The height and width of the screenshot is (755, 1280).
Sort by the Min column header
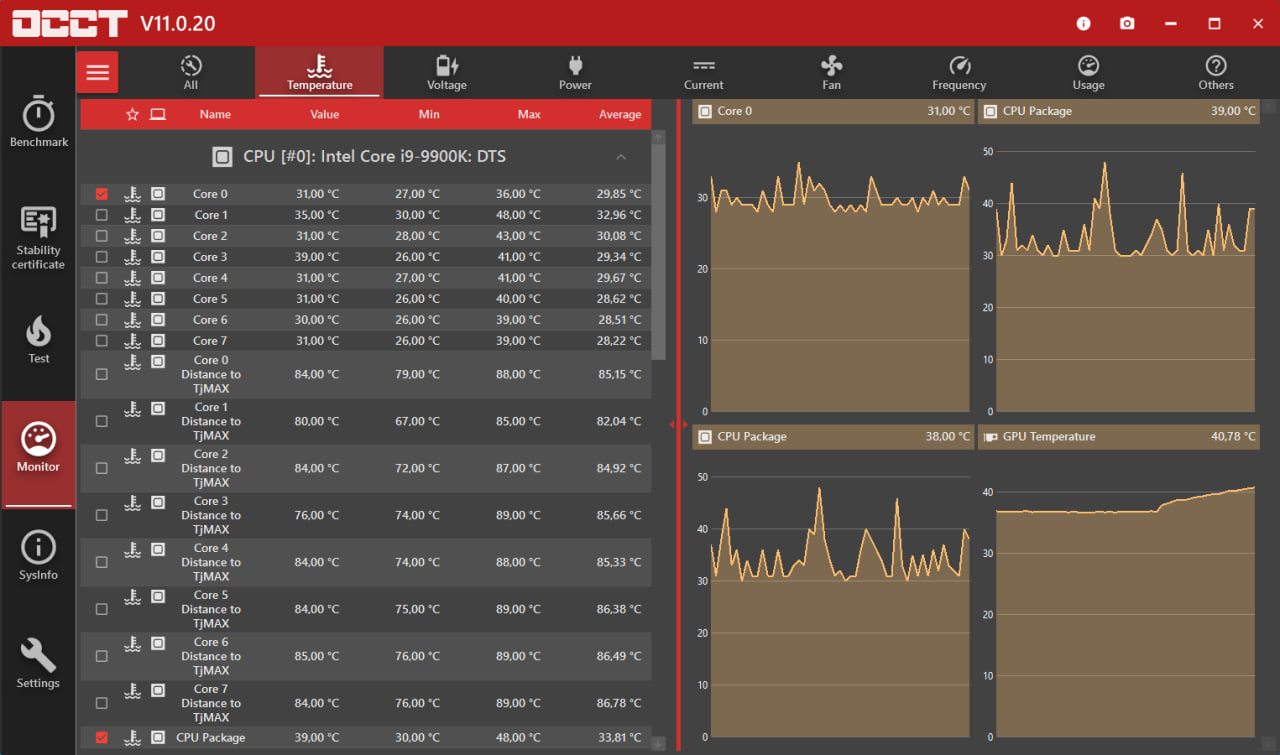(x=429, y=114)
